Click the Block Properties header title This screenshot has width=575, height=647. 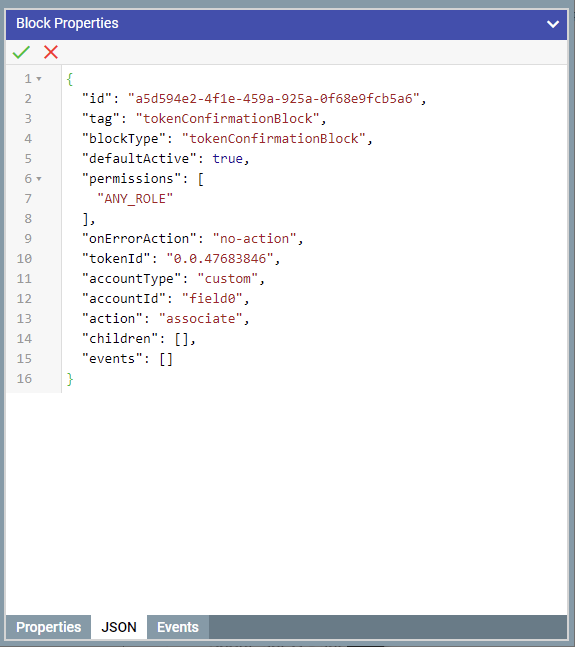(67, 24)
